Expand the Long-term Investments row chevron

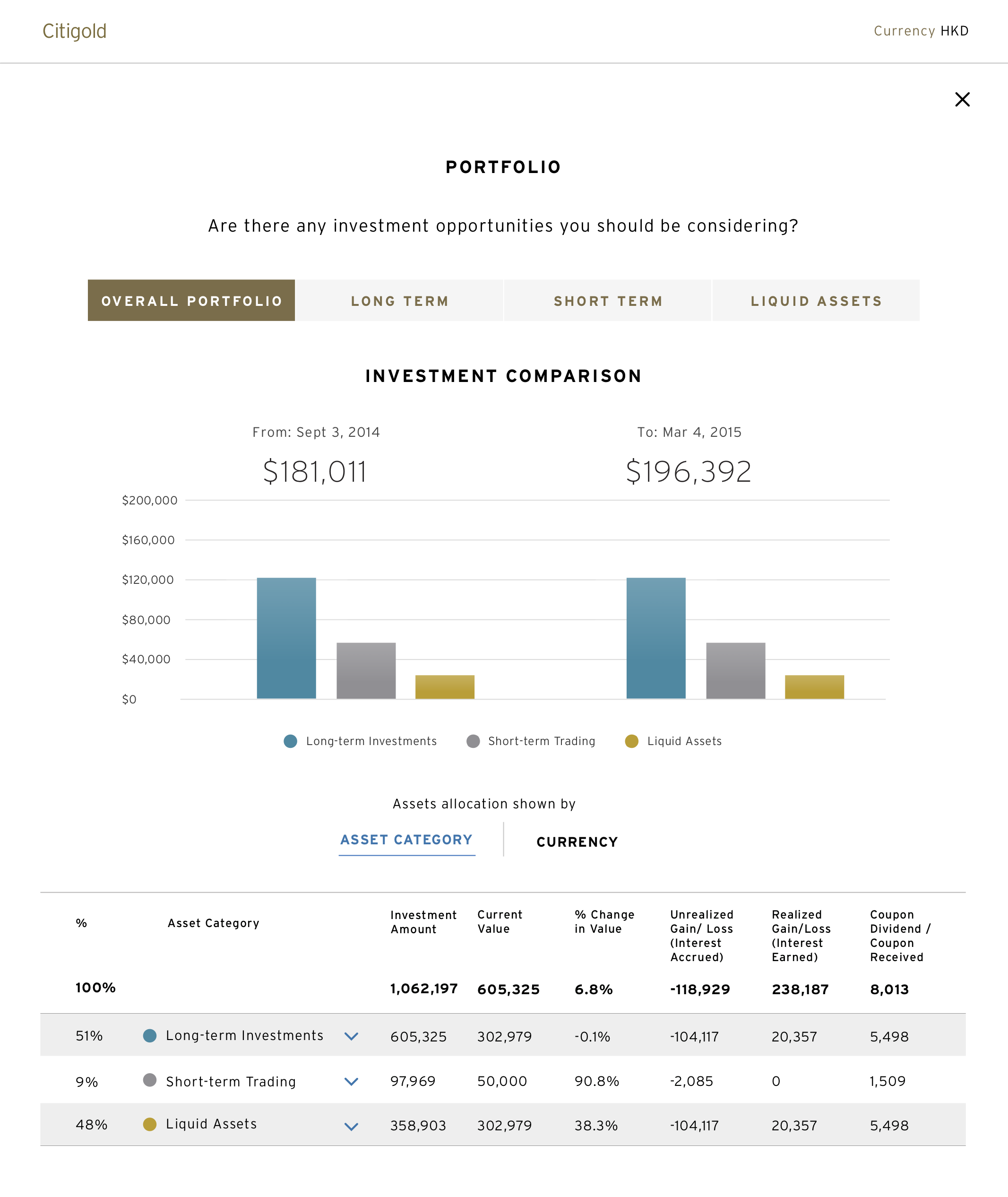pyautogui.click(x=352, y=1036)
